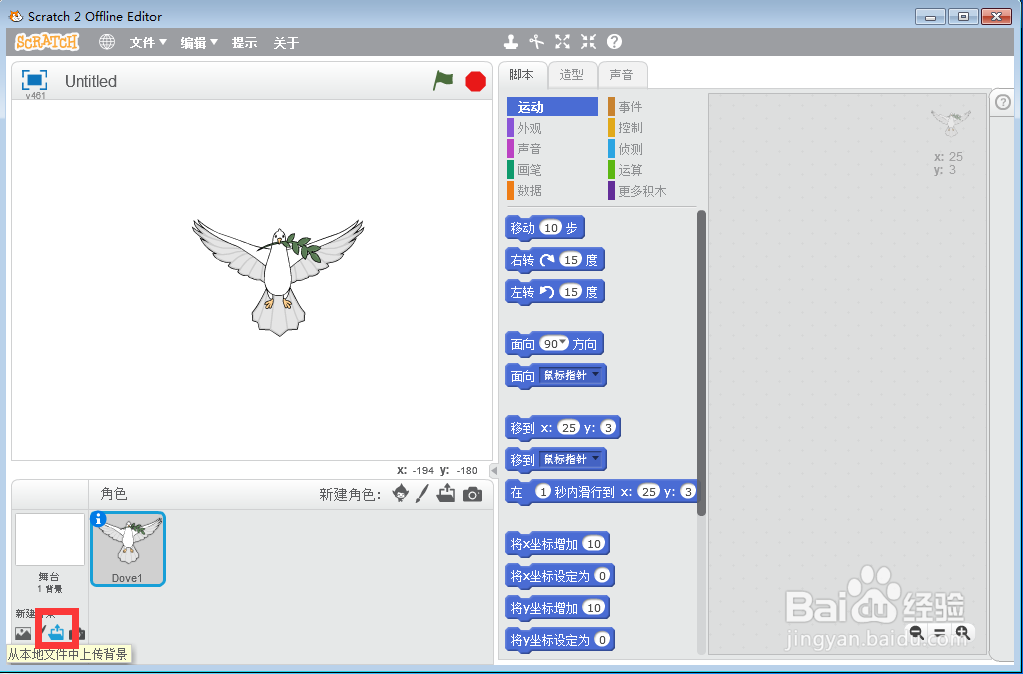Click value in 将x坐标设定为 block
This screenshot has height=674, width=1023.
602,575
